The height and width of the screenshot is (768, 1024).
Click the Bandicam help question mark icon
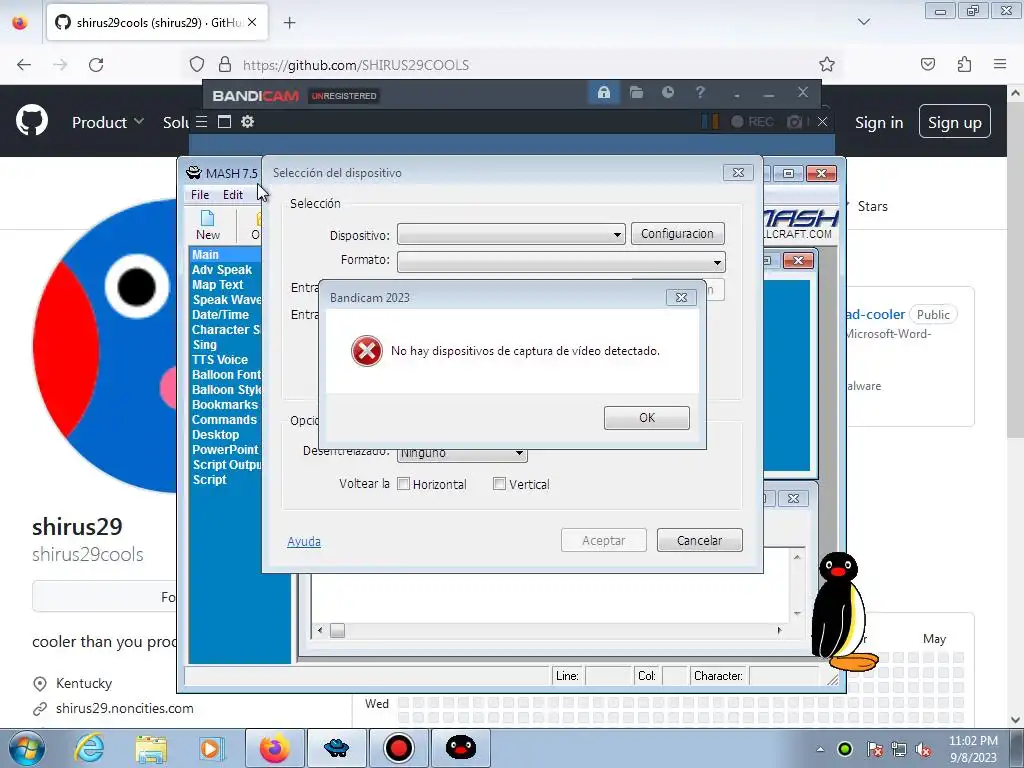[x=700, y=93]
